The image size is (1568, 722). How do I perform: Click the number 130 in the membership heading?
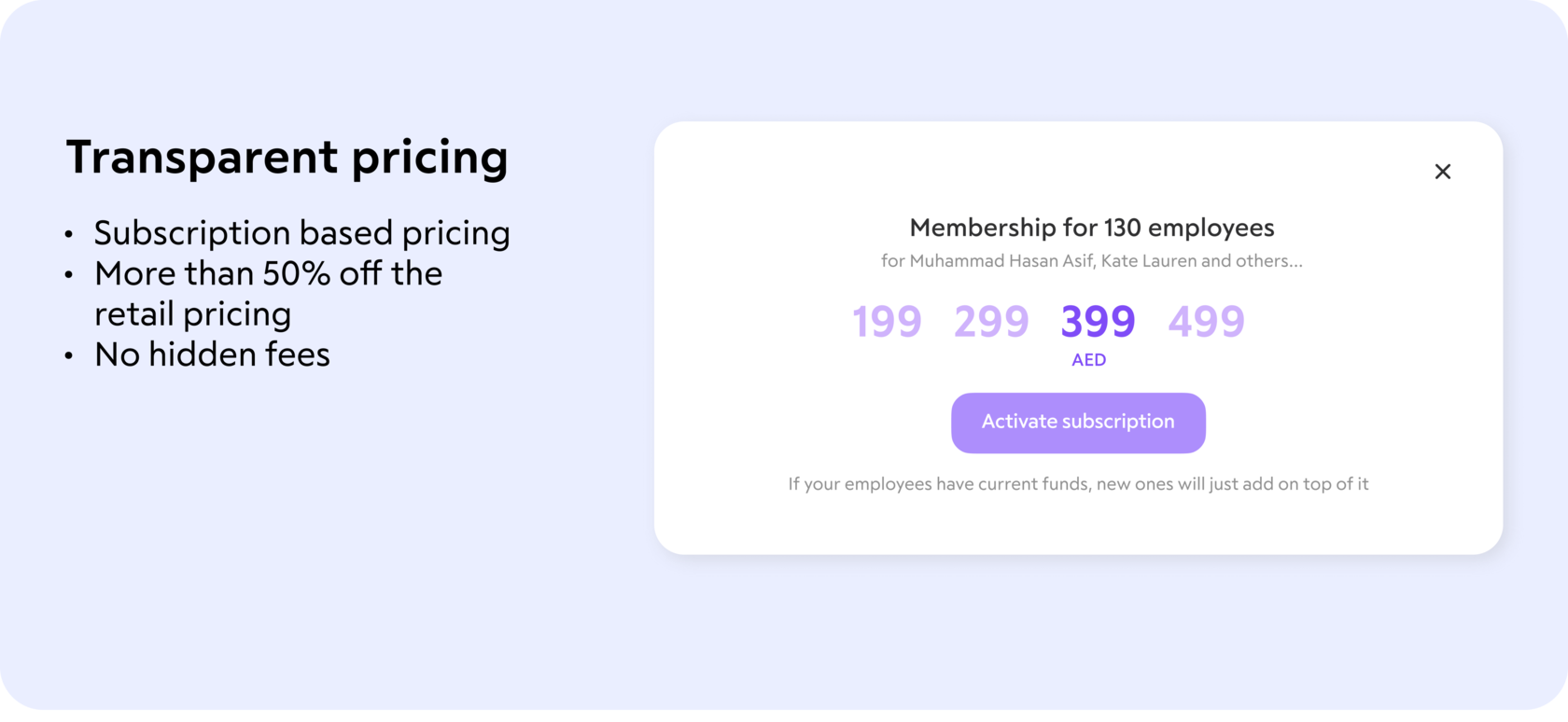click(1123, 228)
